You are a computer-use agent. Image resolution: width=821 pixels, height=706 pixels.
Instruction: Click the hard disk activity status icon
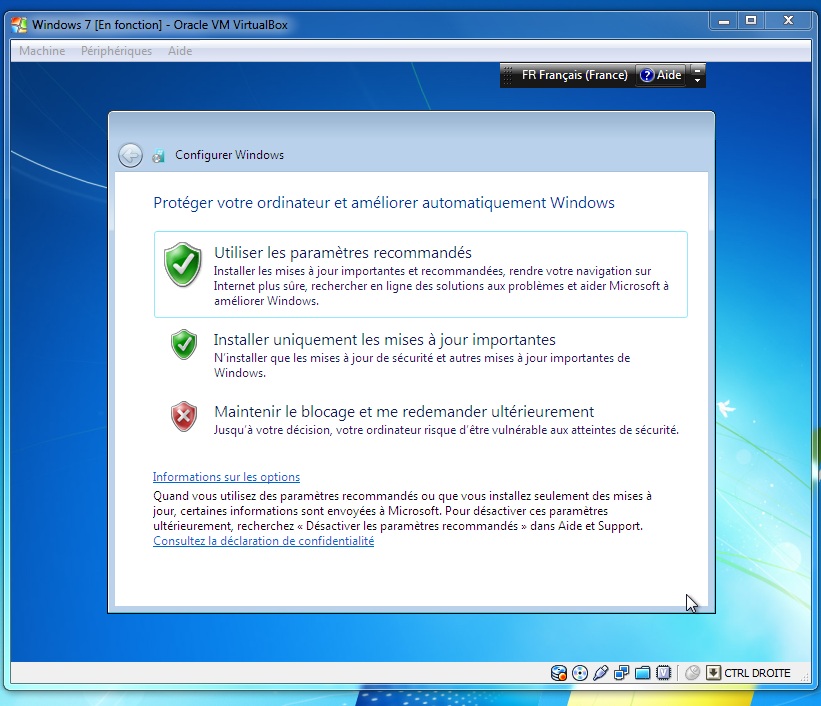pyautogui.click(x=559, y=673)
